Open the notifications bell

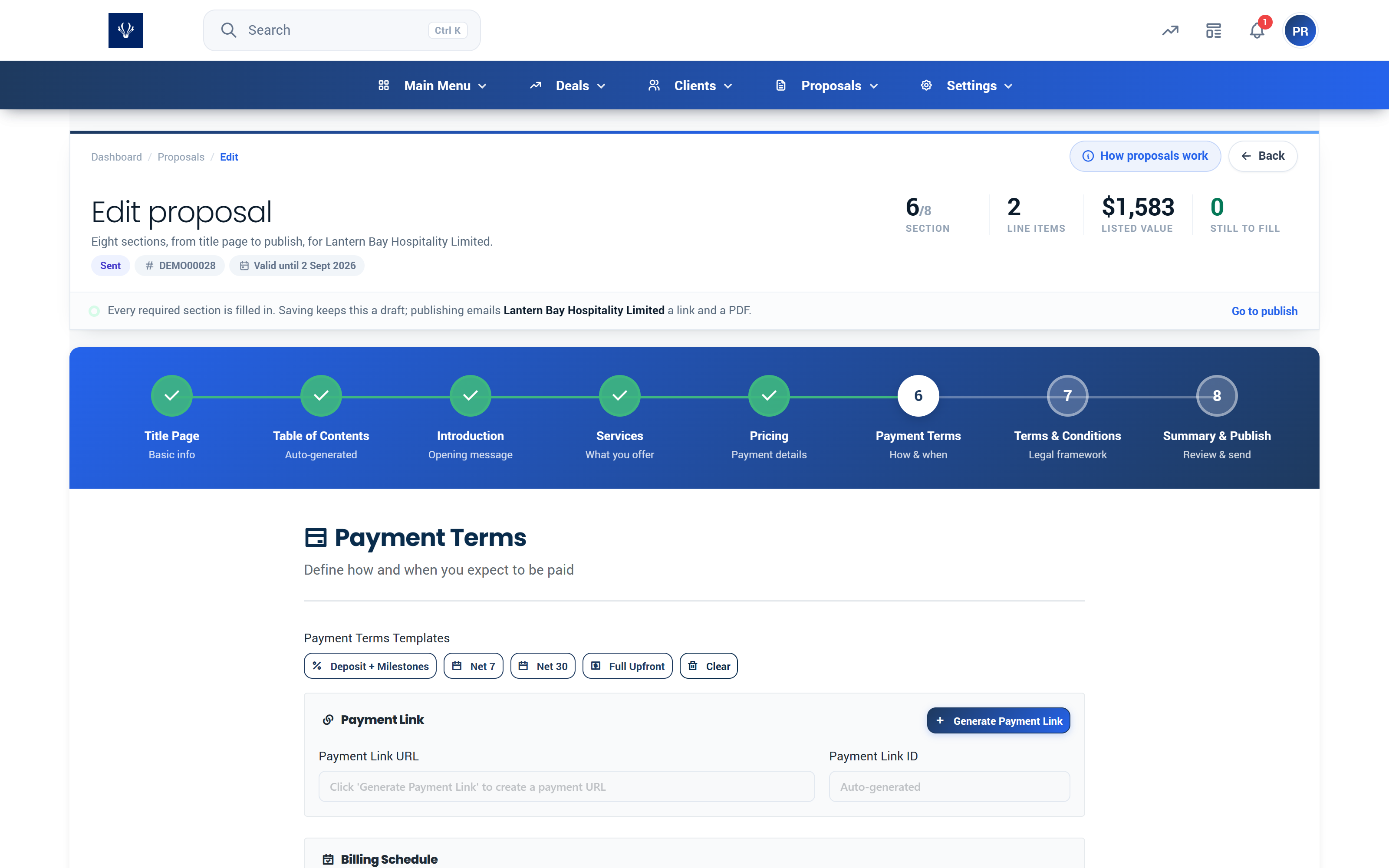(1257, 30)
